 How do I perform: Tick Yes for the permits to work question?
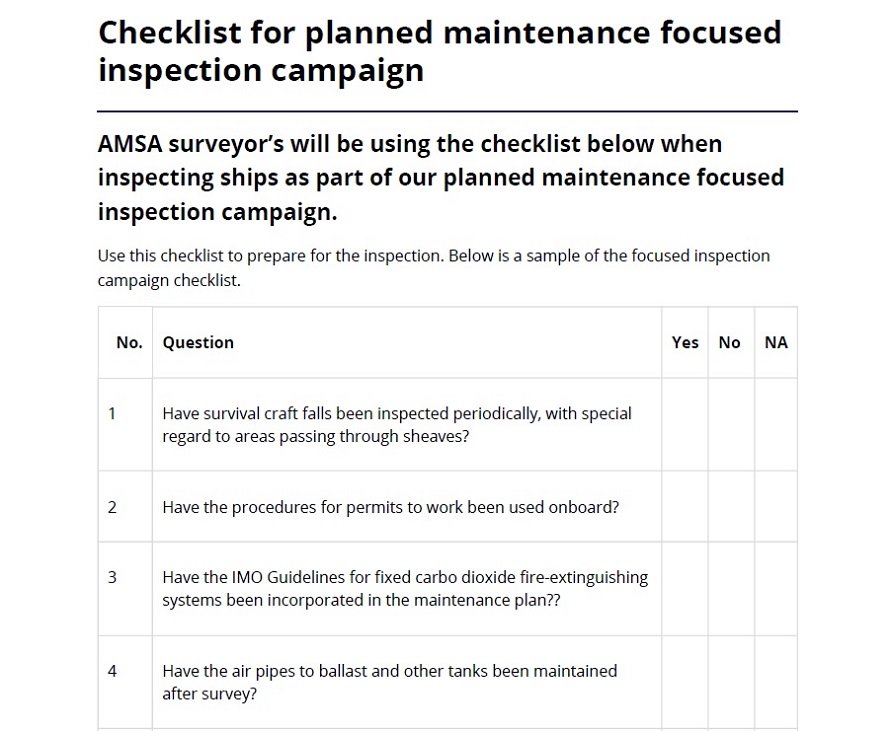[685, 507]
